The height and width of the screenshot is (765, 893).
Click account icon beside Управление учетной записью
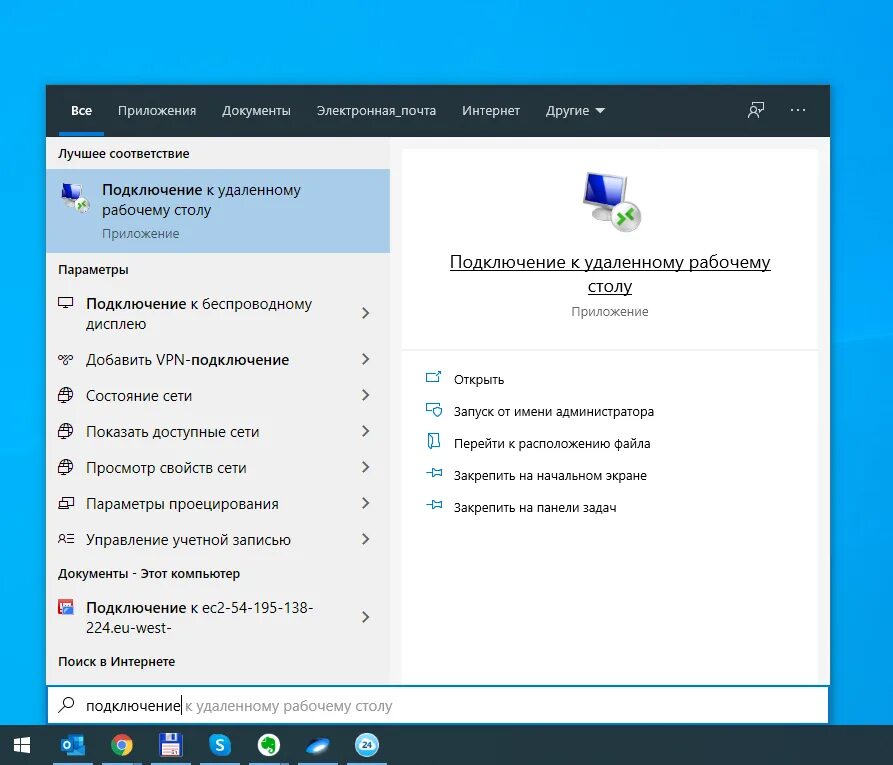click(x=66, y=539)
